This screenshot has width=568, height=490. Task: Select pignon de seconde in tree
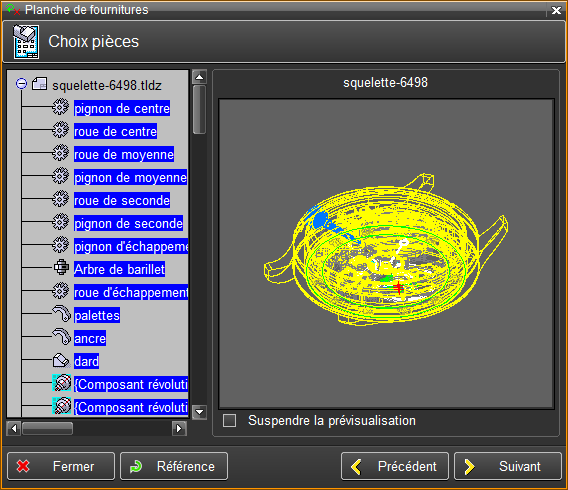[x=128, y=223]
